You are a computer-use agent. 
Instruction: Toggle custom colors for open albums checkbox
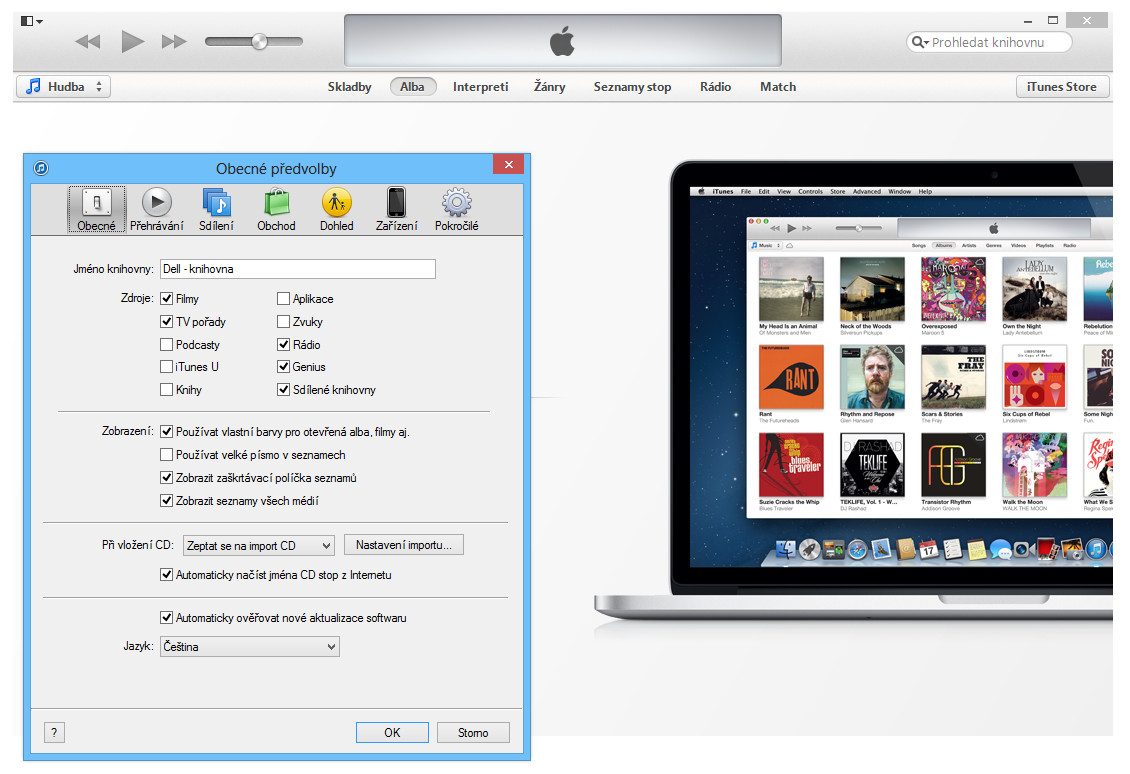pyautogui.click(x=166, y=432)
